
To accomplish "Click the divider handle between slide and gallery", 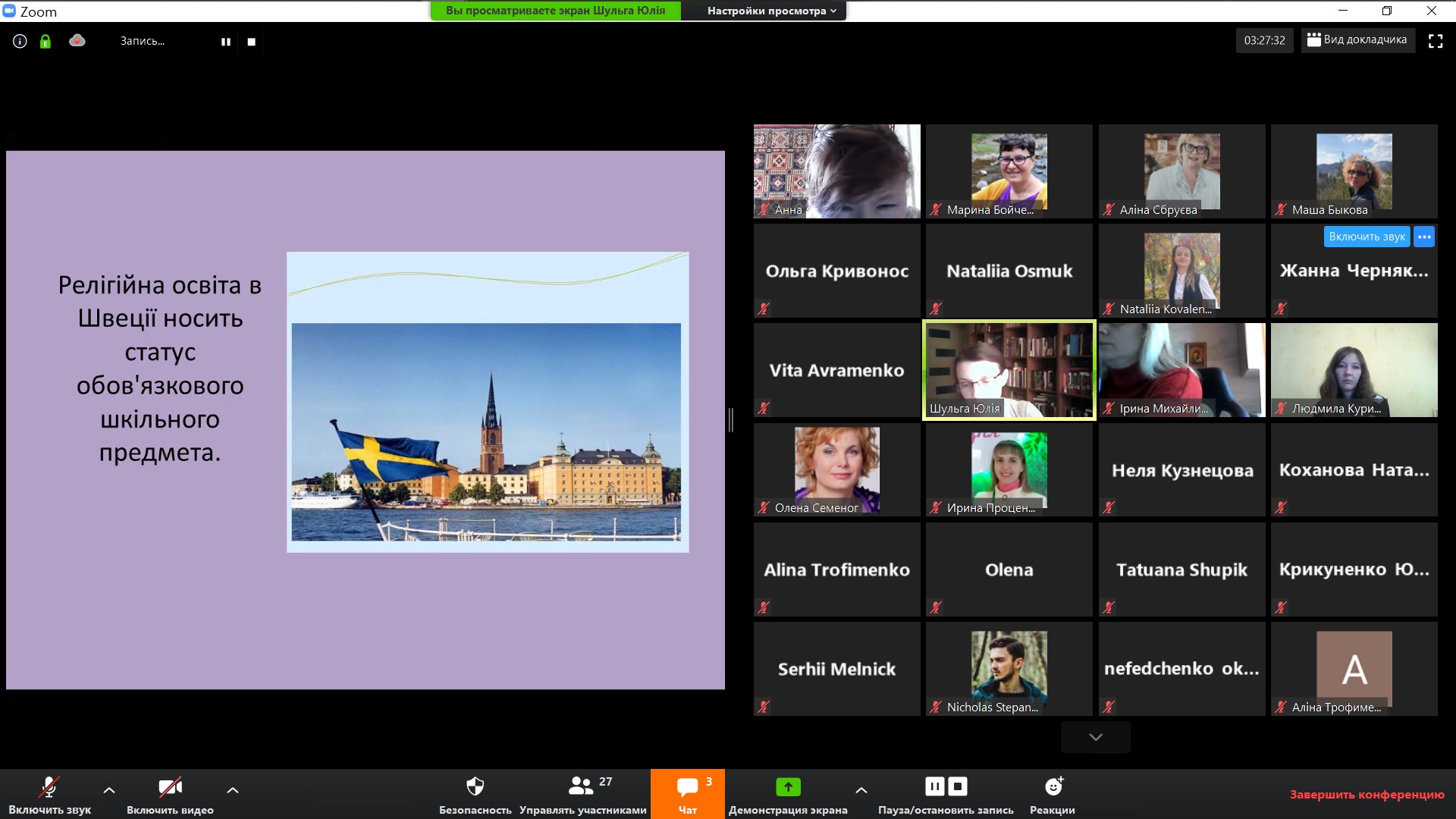I will pyautogui.click(x=731, y=419).
